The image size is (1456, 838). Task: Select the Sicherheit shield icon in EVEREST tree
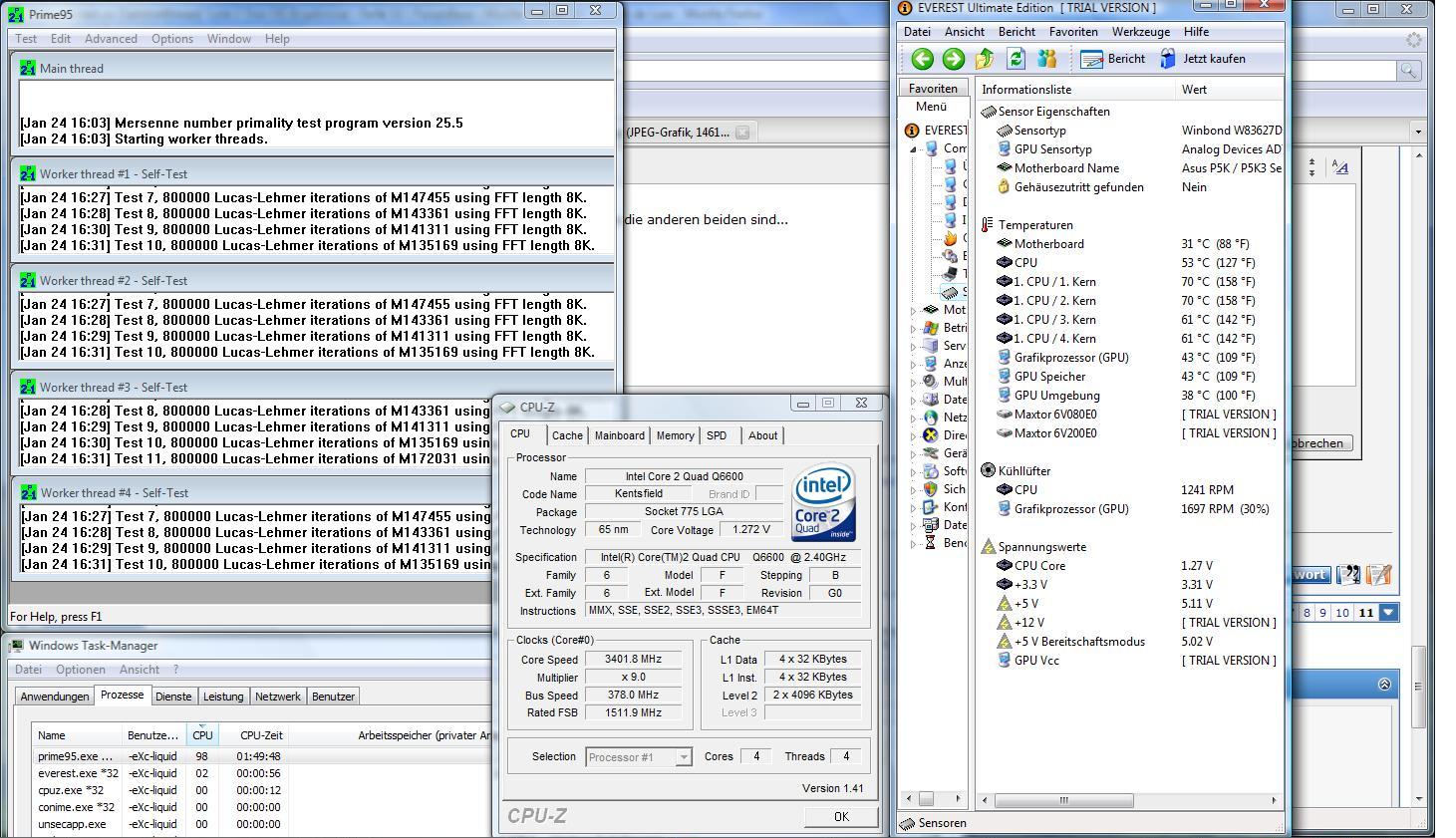[931, 489]
